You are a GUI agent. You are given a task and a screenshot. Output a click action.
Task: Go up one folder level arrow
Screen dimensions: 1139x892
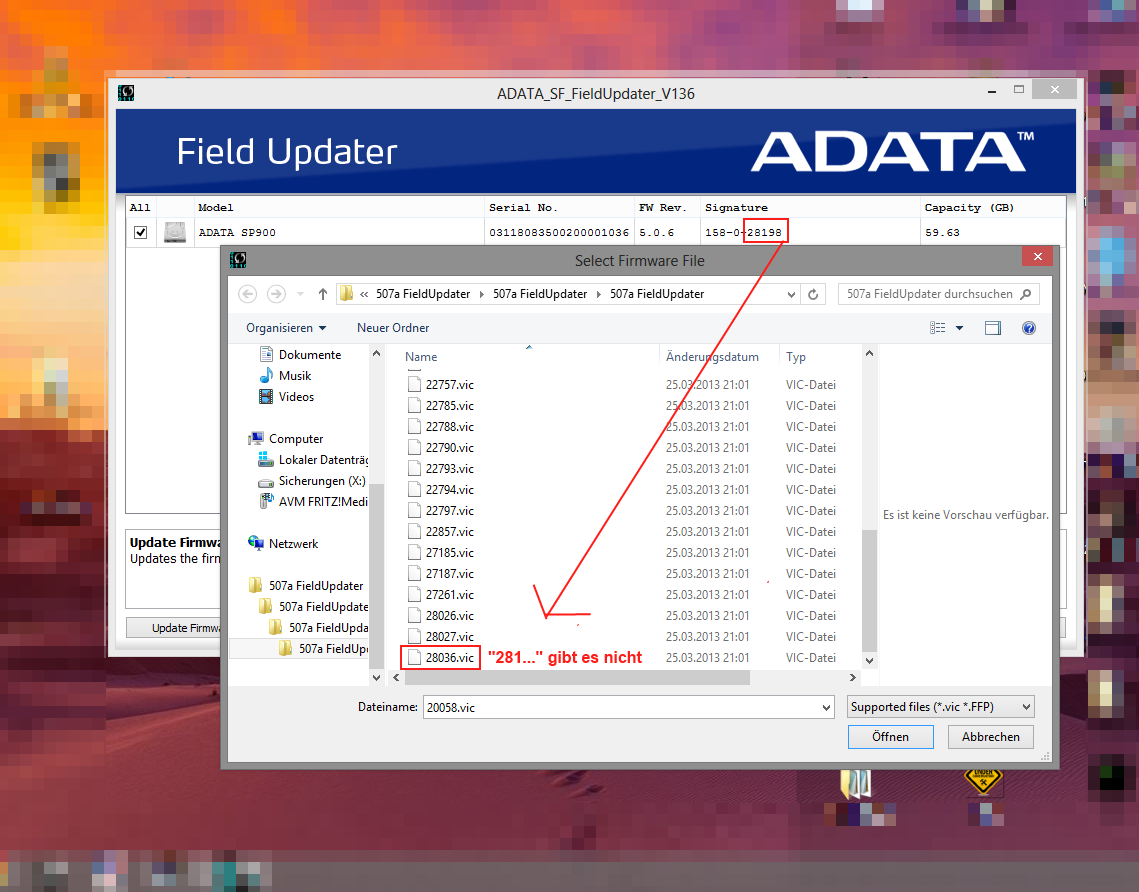pos(323,294)
